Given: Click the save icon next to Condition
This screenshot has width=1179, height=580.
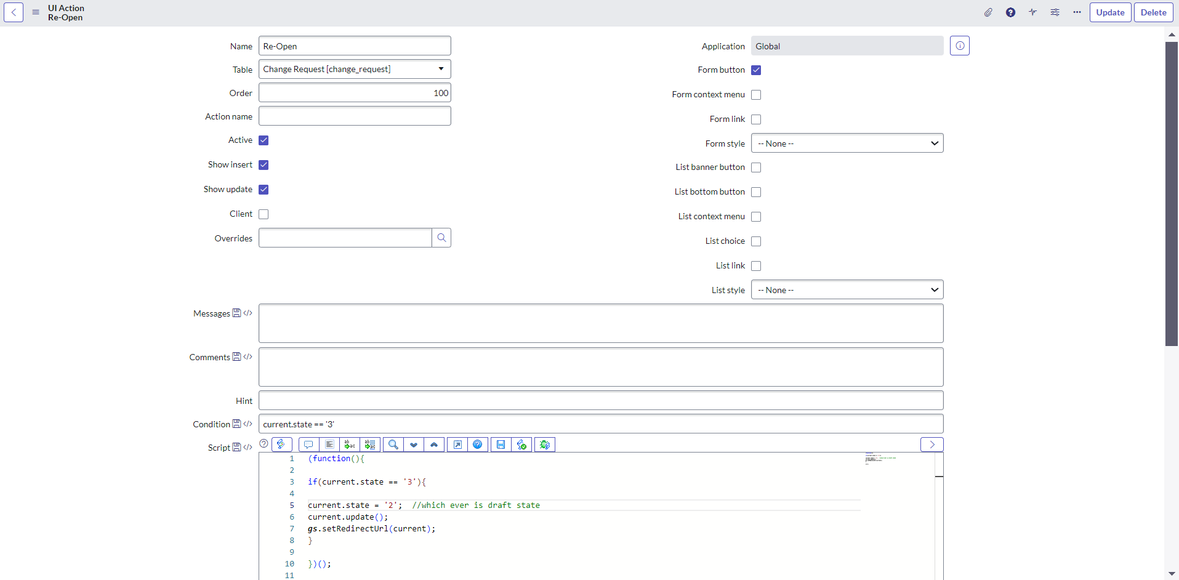Looking at the screenshot, I should [x=236, y=424].
